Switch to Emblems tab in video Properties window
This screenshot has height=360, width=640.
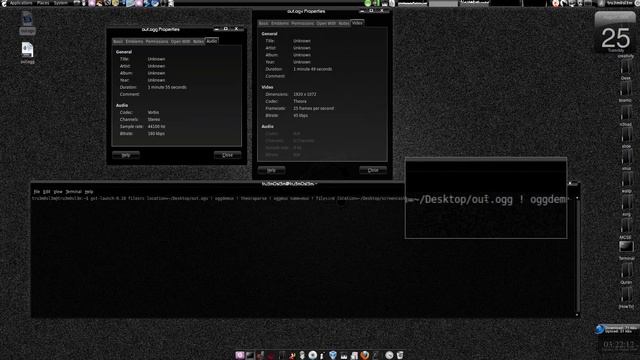tap(280, 24)
